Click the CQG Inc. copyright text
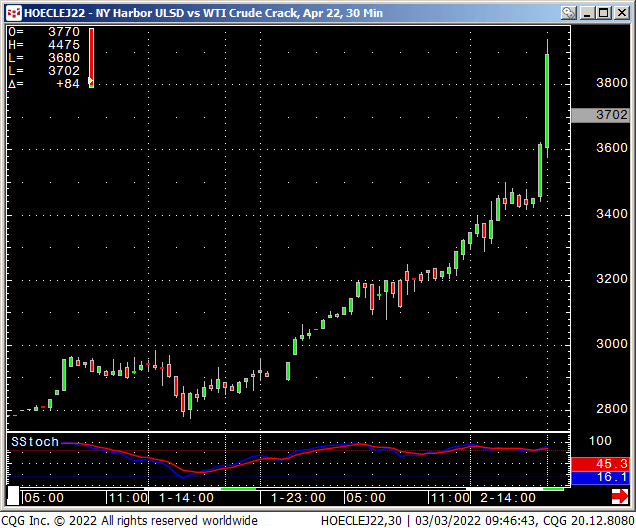 [129, 521]
